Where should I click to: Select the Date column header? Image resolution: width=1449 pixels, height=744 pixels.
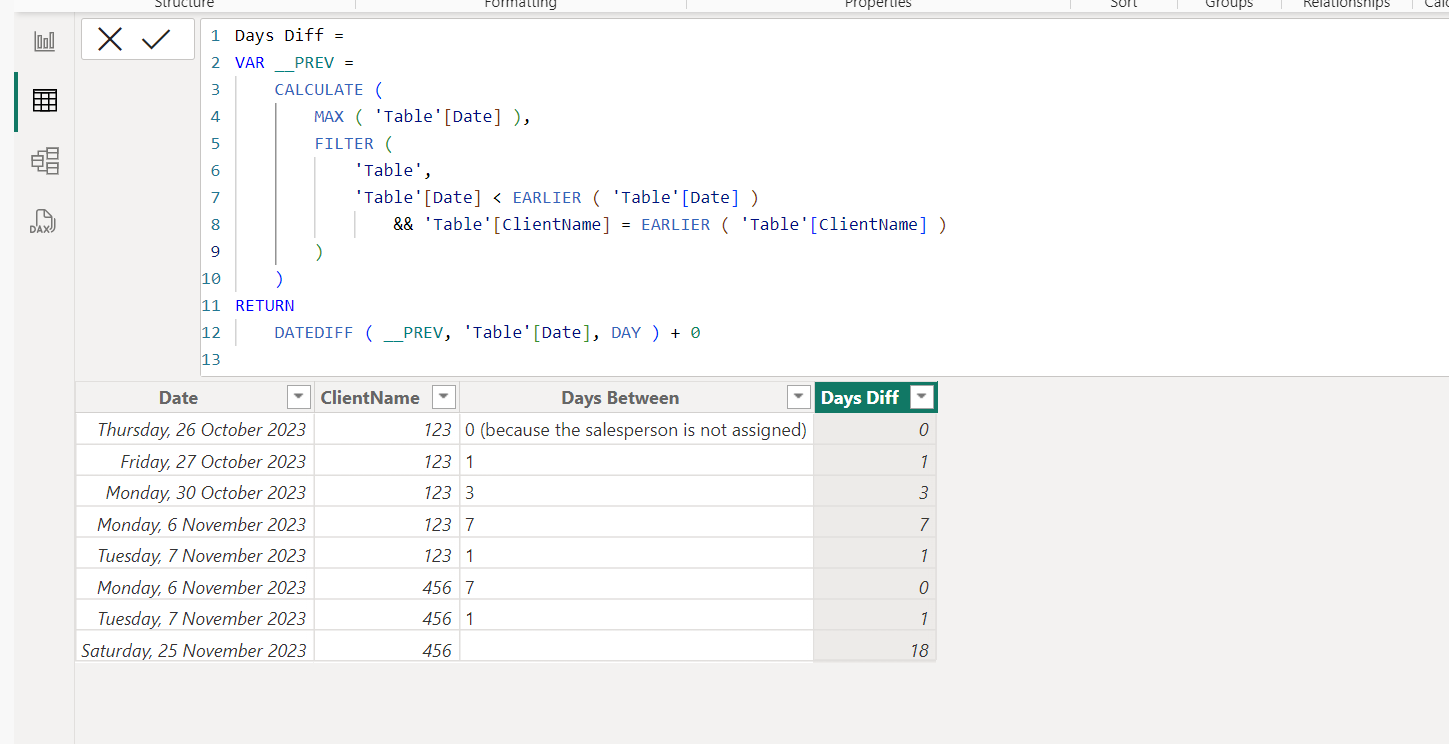click(178, 398)
